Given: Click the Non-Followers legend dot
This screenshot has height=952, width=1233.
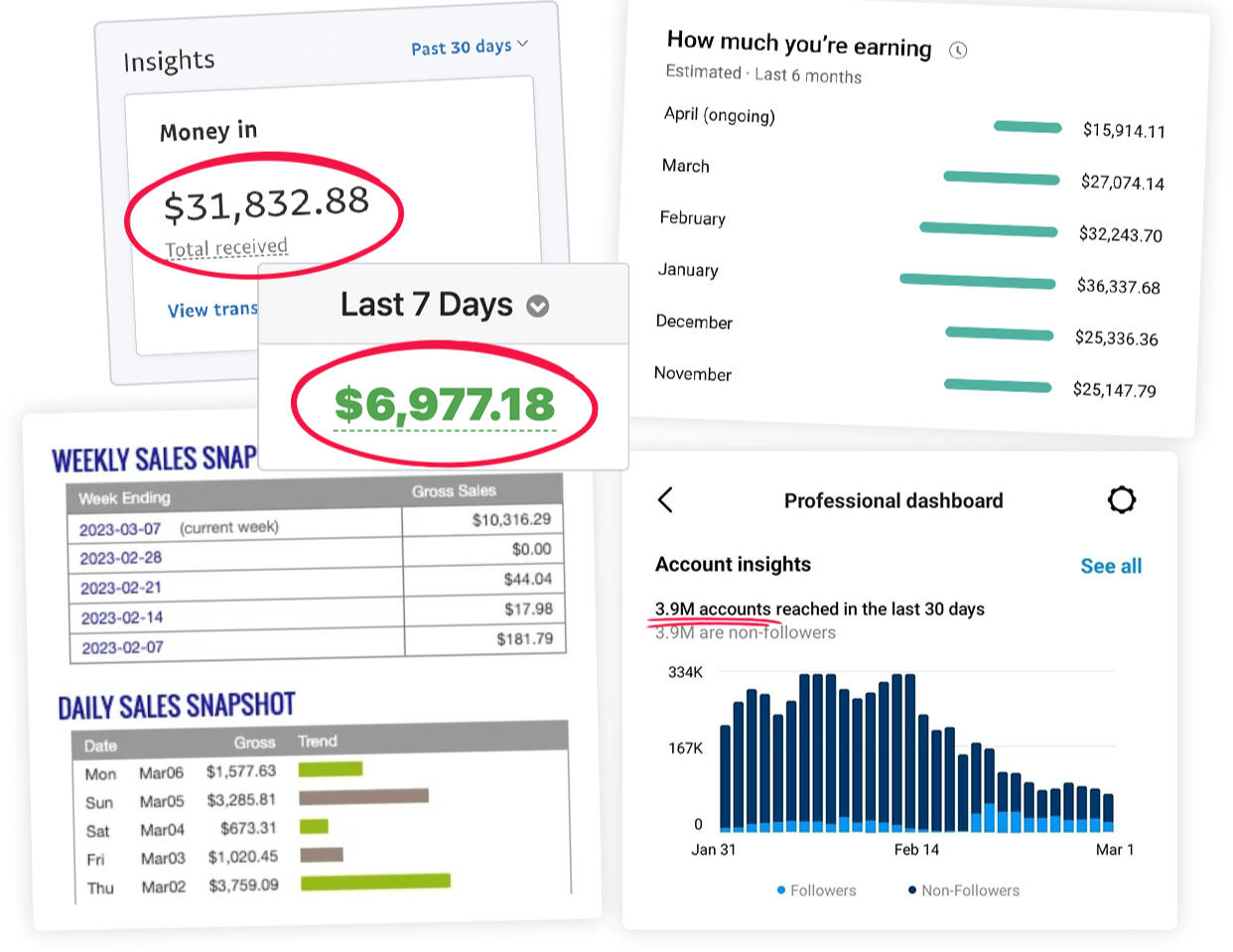Looking at the screenshot, I should pos(911,890).
